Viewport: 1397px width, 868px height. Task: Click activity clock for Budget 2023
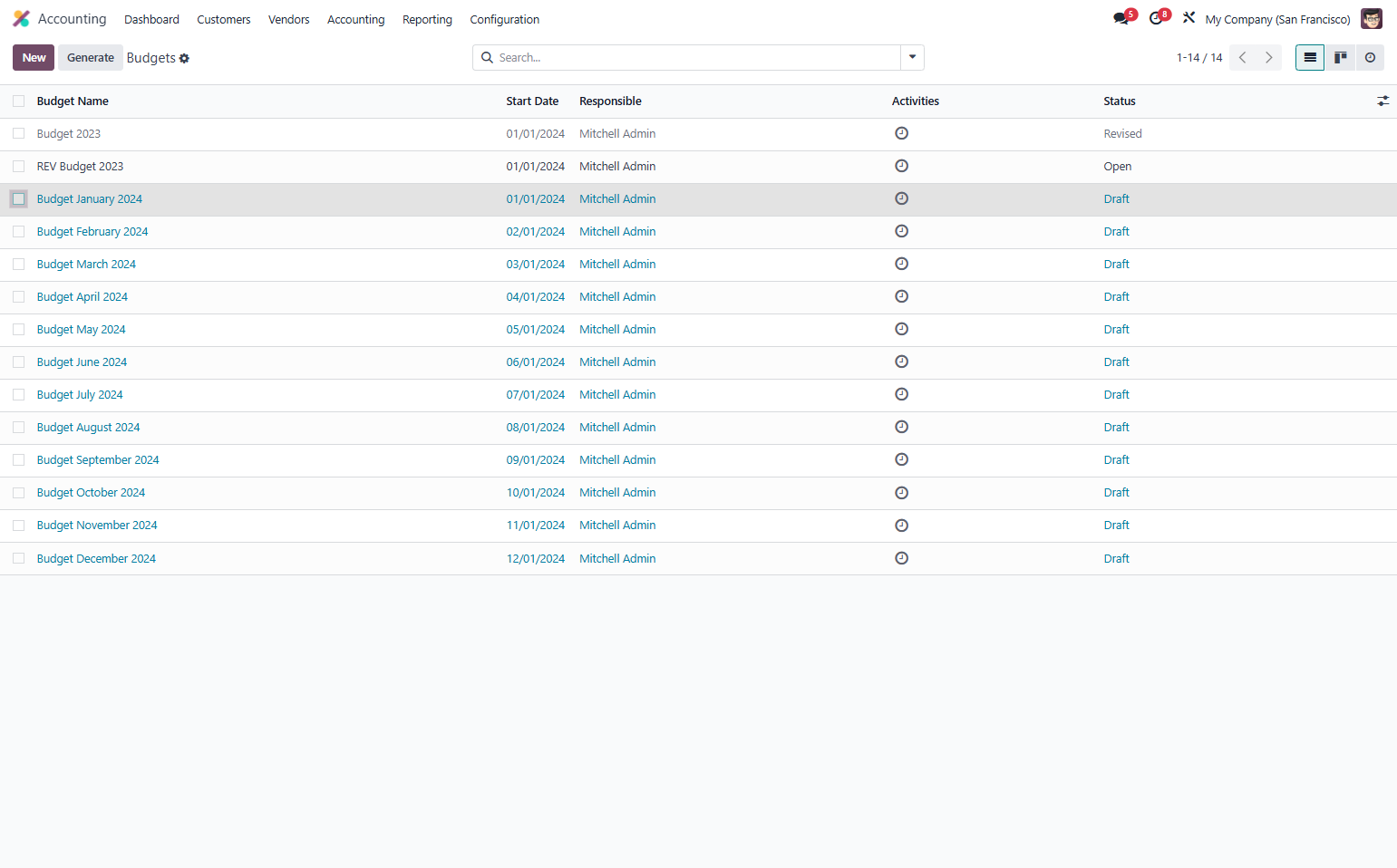click(x=901, y=133)
